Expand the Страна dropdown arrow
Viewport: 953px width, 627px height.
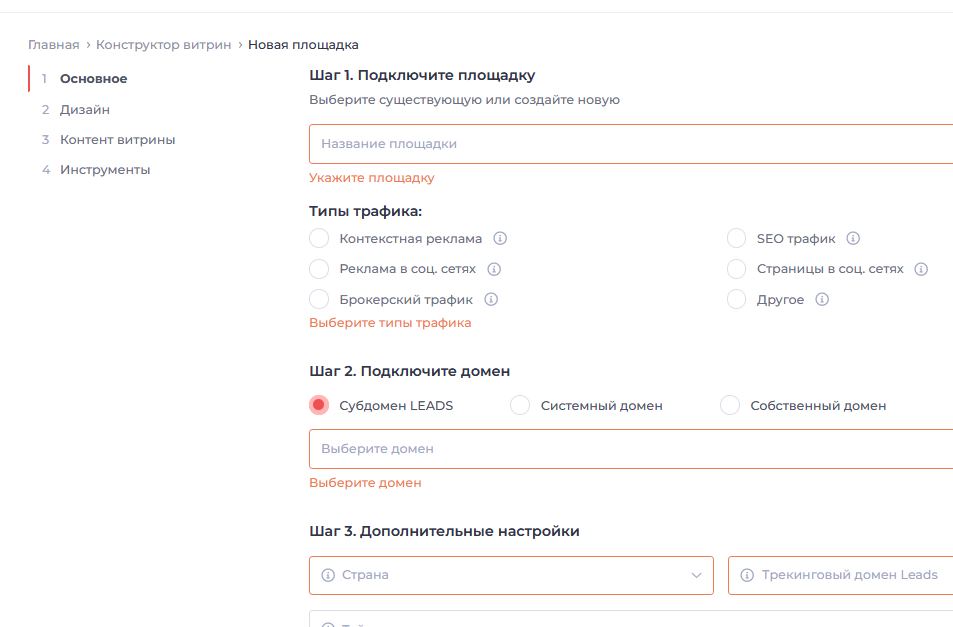pos(696,575)
